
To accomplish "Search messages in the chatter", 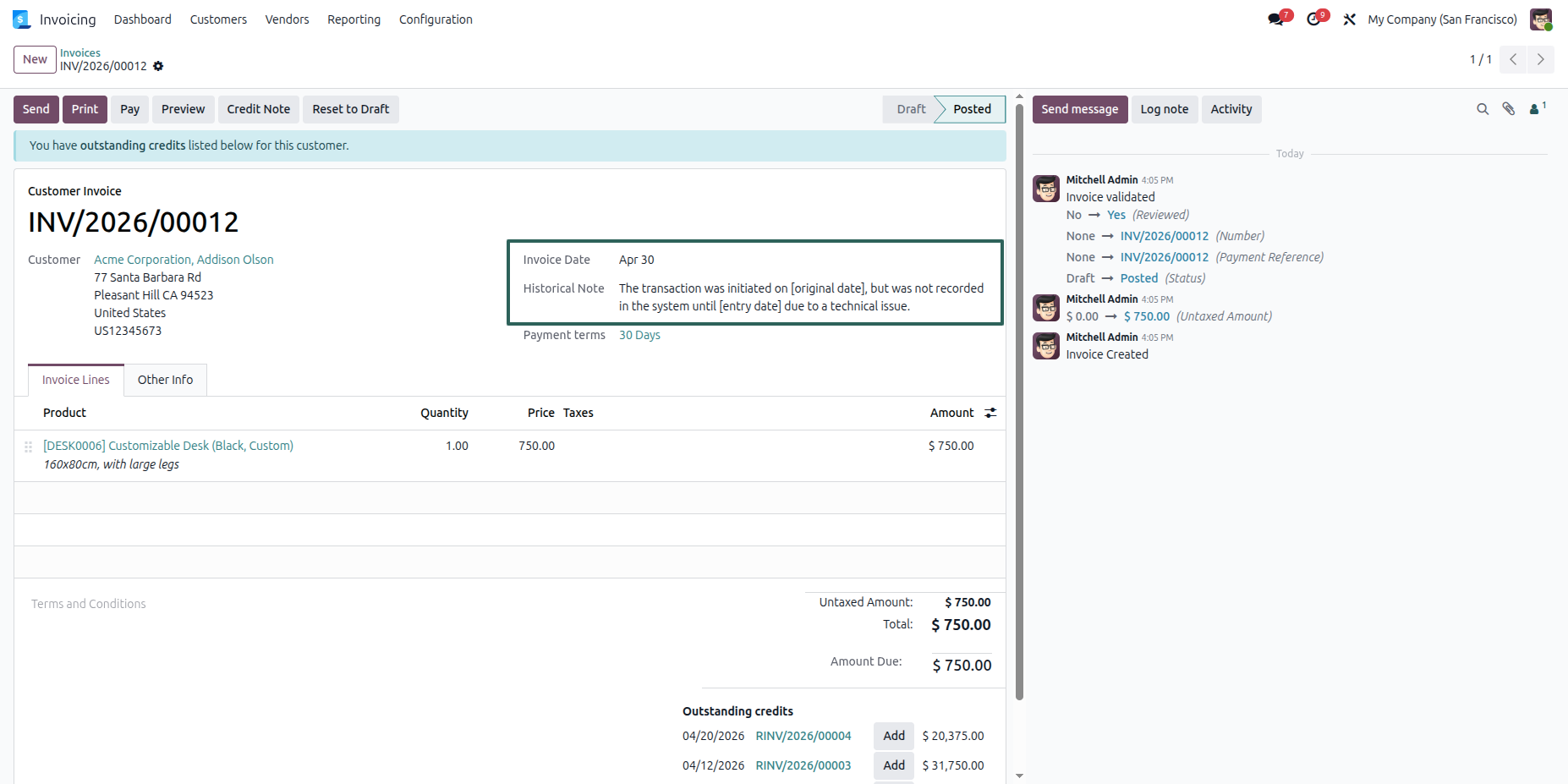I will pyautogui.click(x=1483, y=109).
